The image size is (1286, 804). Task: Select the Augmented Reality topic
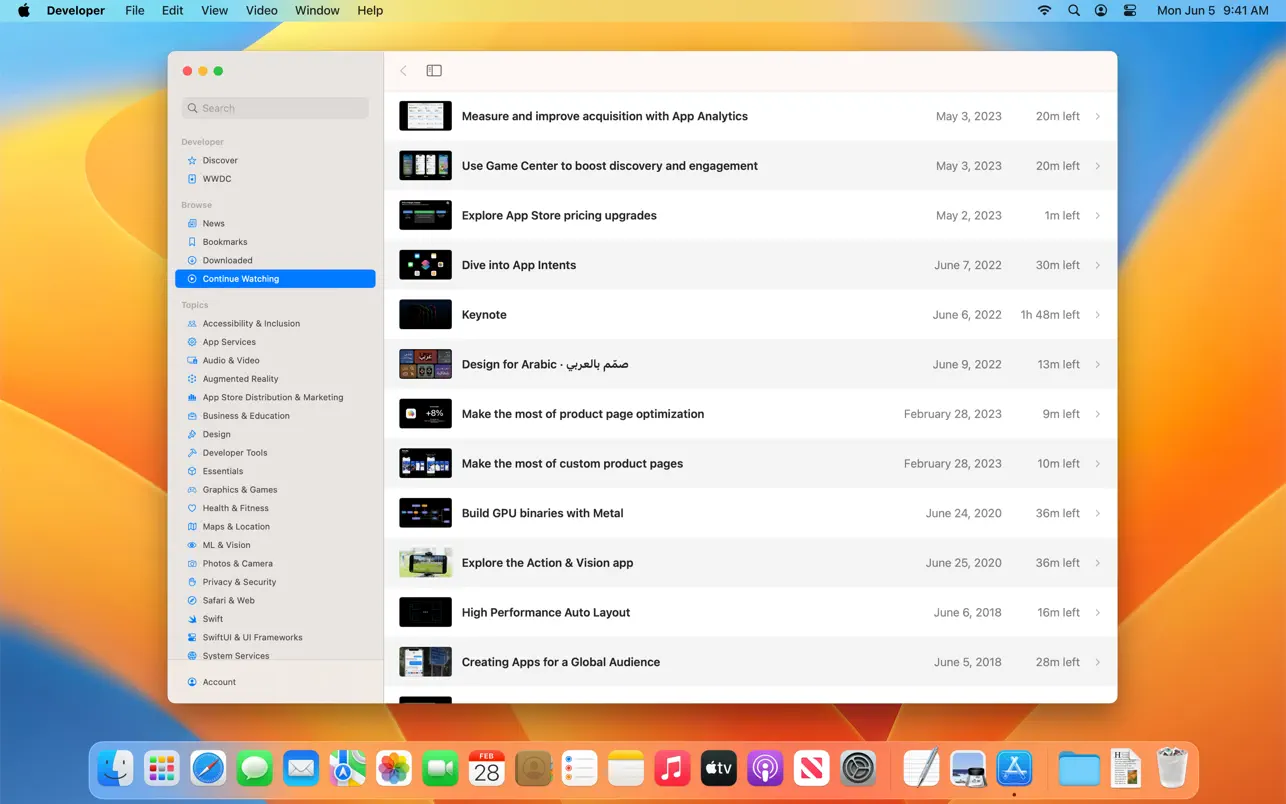coord(240,379)
